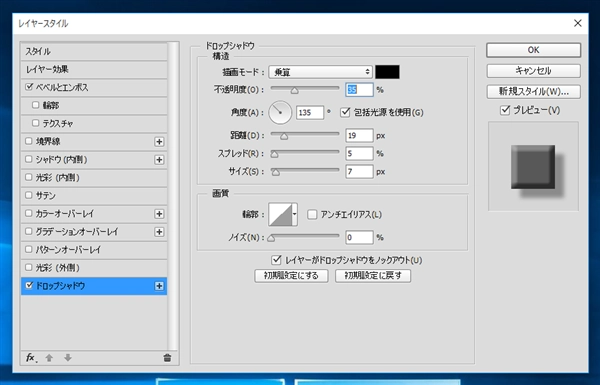This screenshot has width=600, height=385.
Task: Select the サテン effect row
Action: pos(94,196)
